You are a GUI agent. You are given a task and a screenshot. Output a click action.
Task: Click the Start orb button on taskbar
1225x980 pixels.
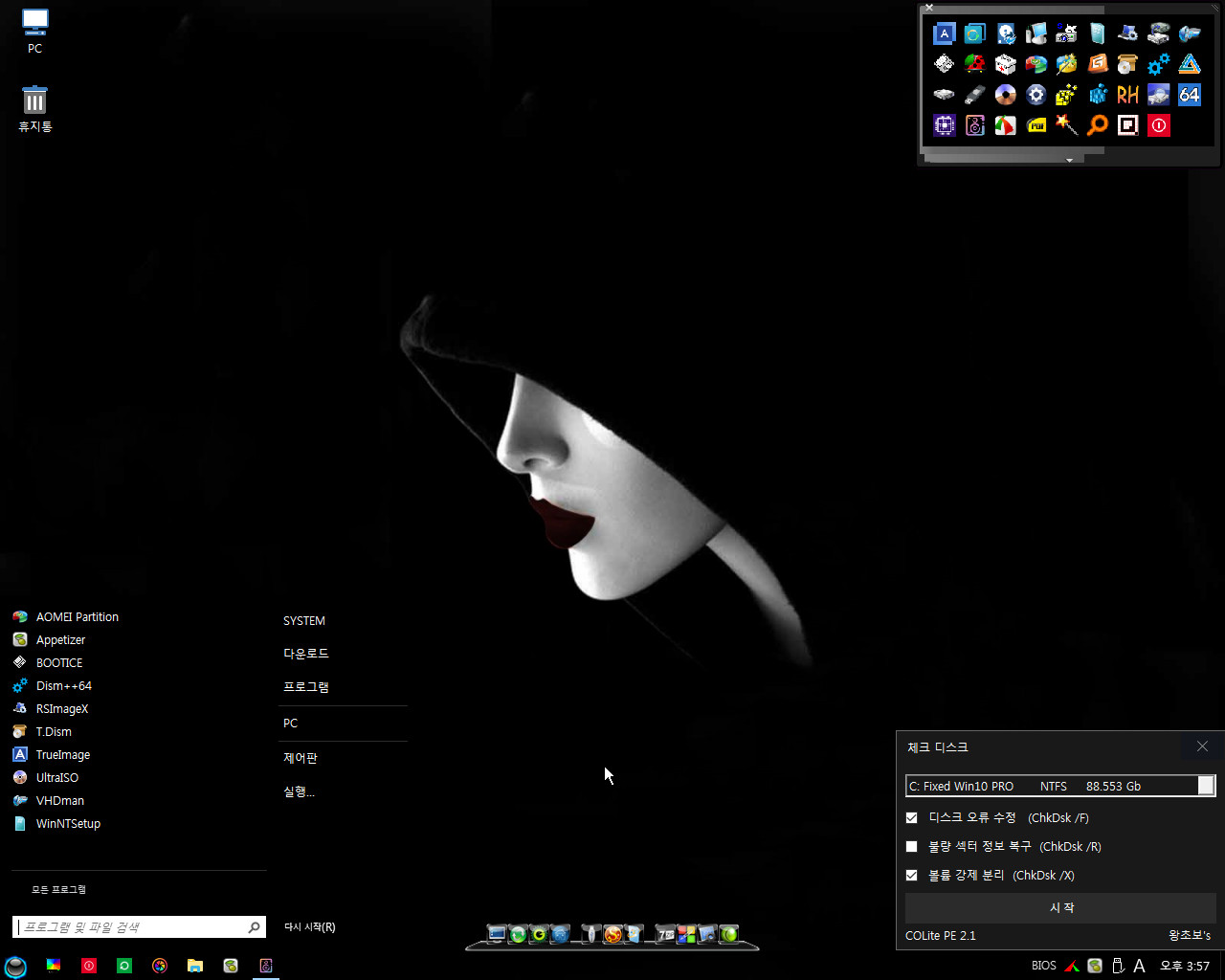pos(15,966)
